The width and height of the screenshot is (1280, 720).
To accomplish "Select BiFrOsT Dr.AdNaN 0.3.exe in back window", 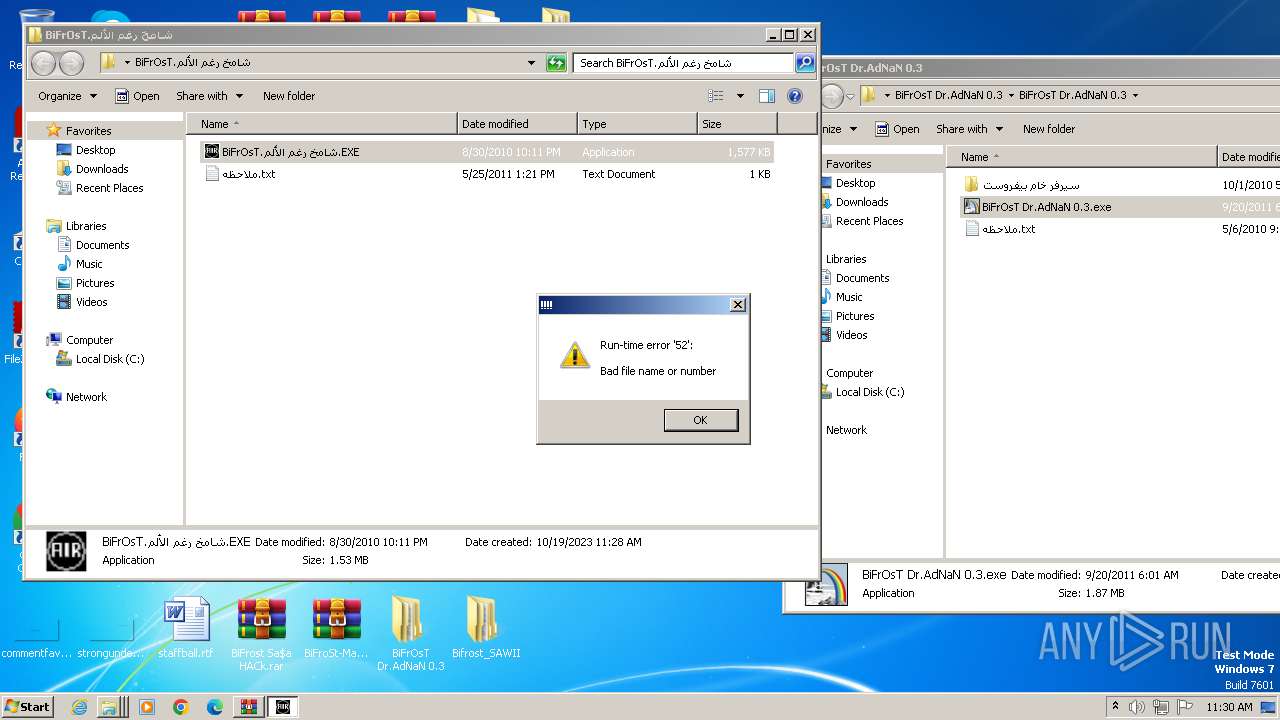I will click(x=1046, y=207).
